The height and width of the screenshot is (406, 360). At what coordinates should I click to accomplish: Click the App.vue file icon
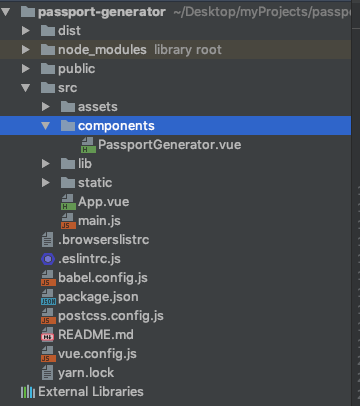coord(68,202)
